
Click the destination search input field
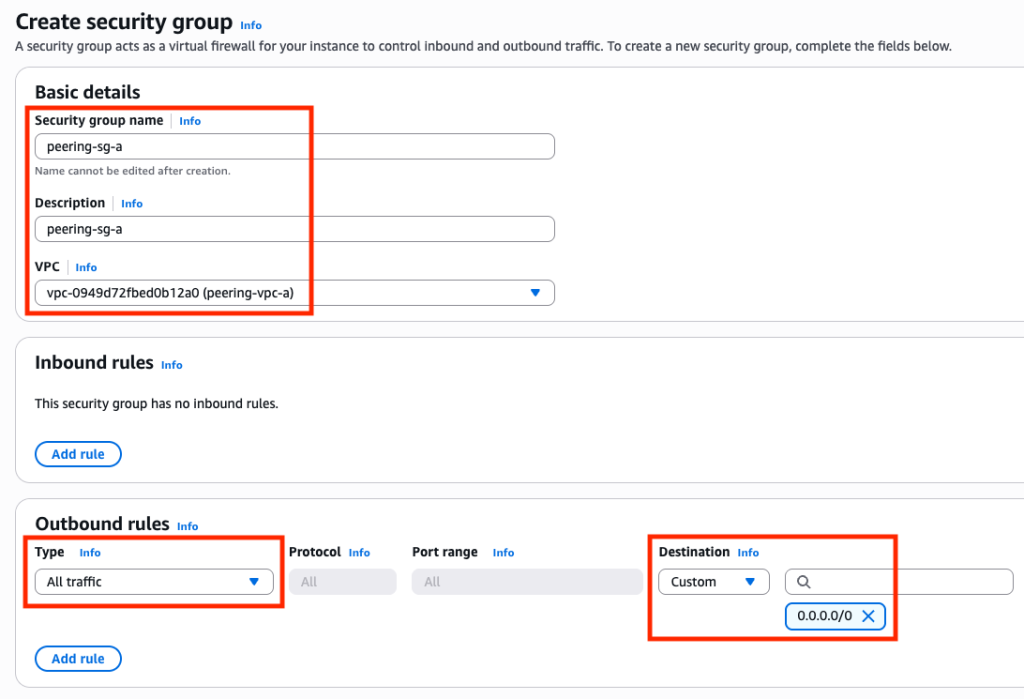point(899,581)
